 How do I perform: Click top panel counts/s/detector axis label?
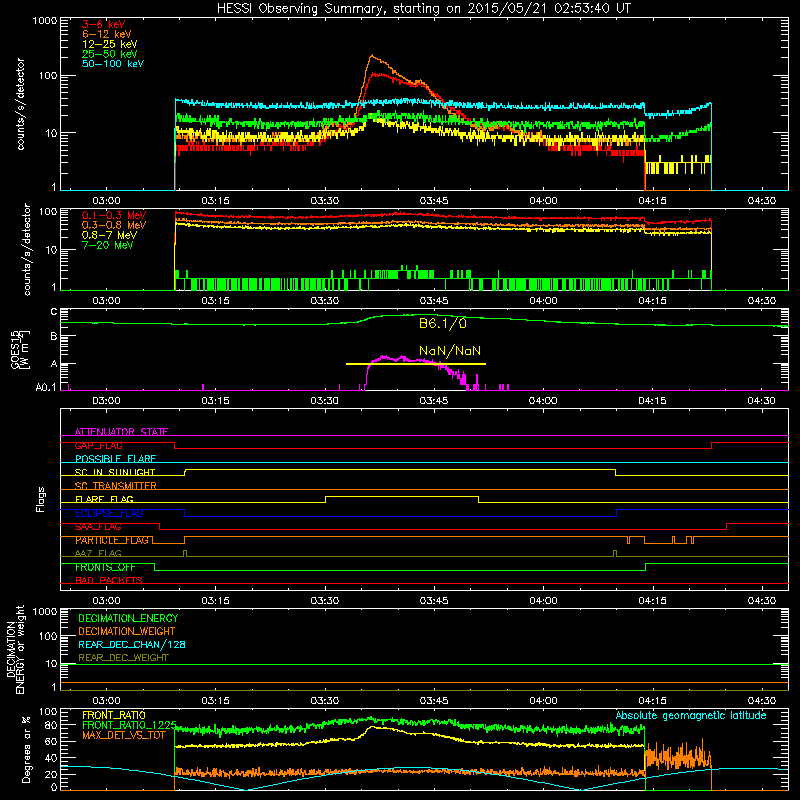pos(20,104)
